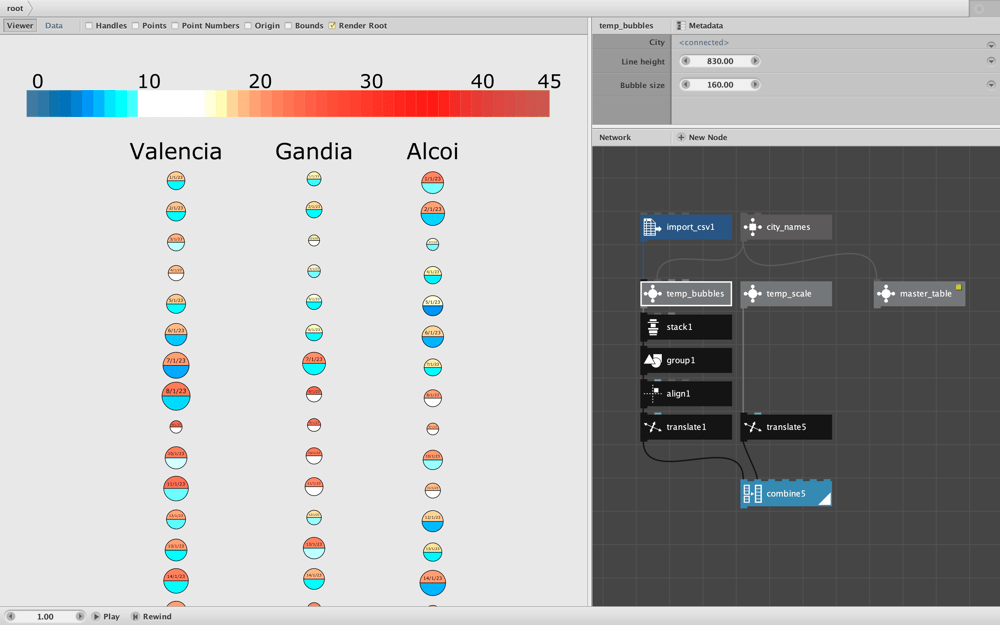Switch to the Data tab
The width and height of the screenshot is (1000, 625).
54,26
